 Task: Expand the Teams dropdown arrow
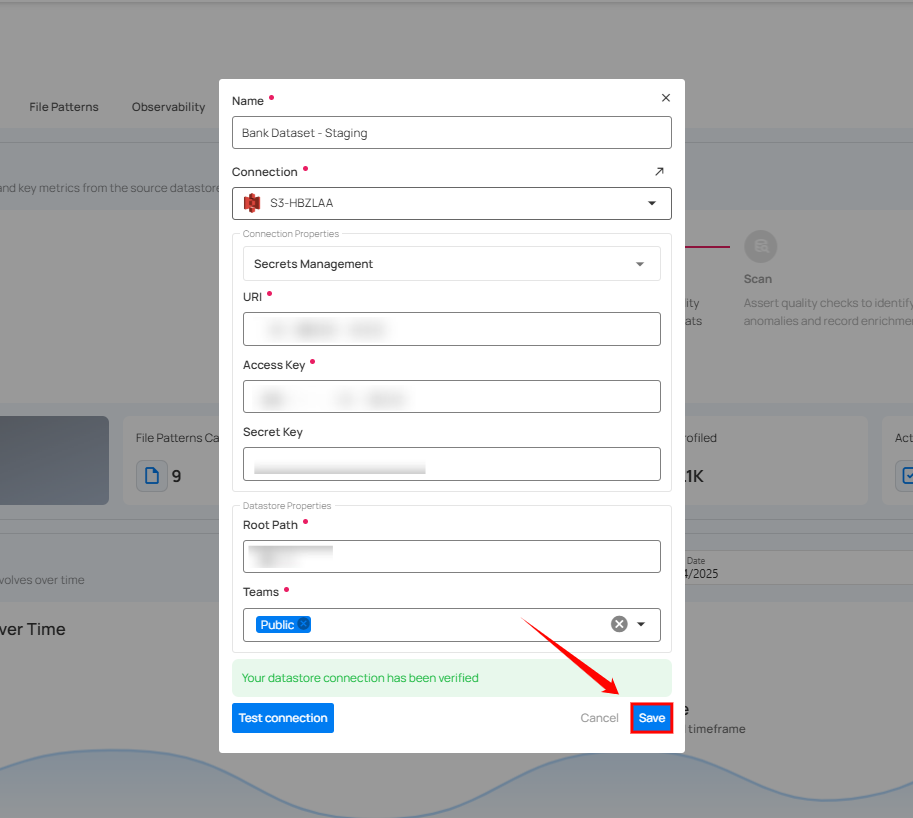coord(641,624)
